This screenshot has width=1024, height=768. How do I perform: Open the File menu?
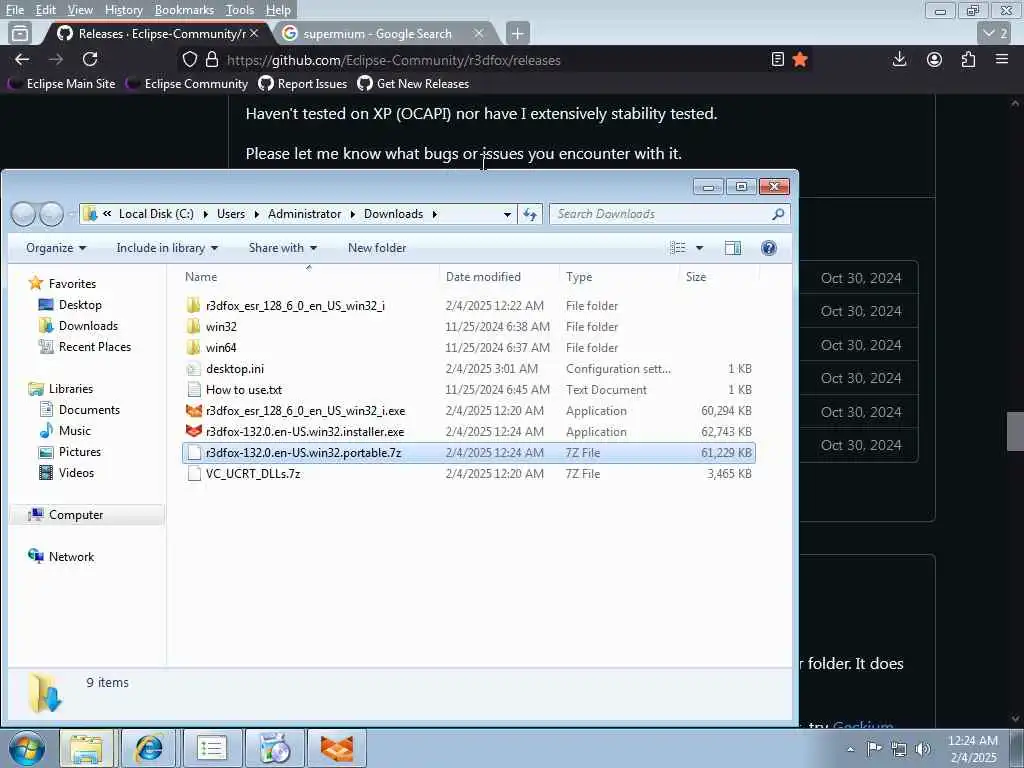click(15, 10)
